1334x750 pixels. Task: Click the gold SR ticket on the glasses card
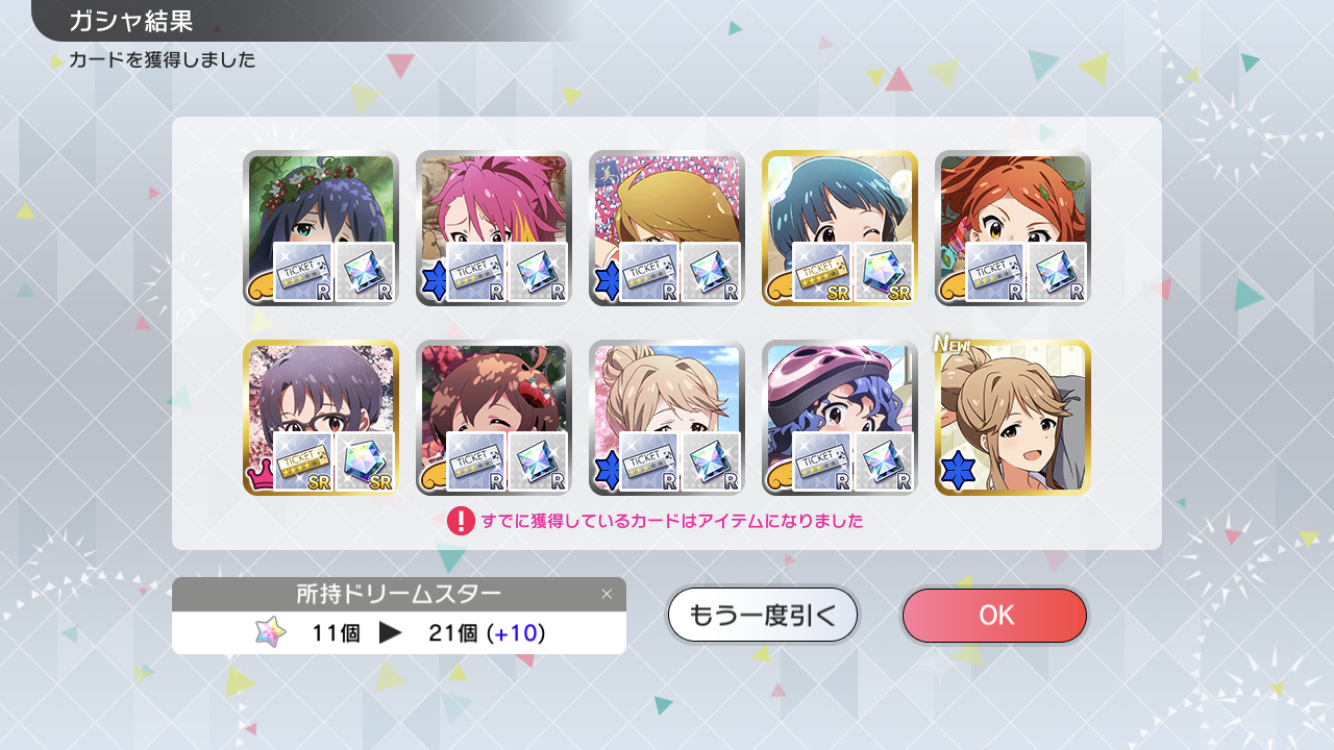[303, 461]
